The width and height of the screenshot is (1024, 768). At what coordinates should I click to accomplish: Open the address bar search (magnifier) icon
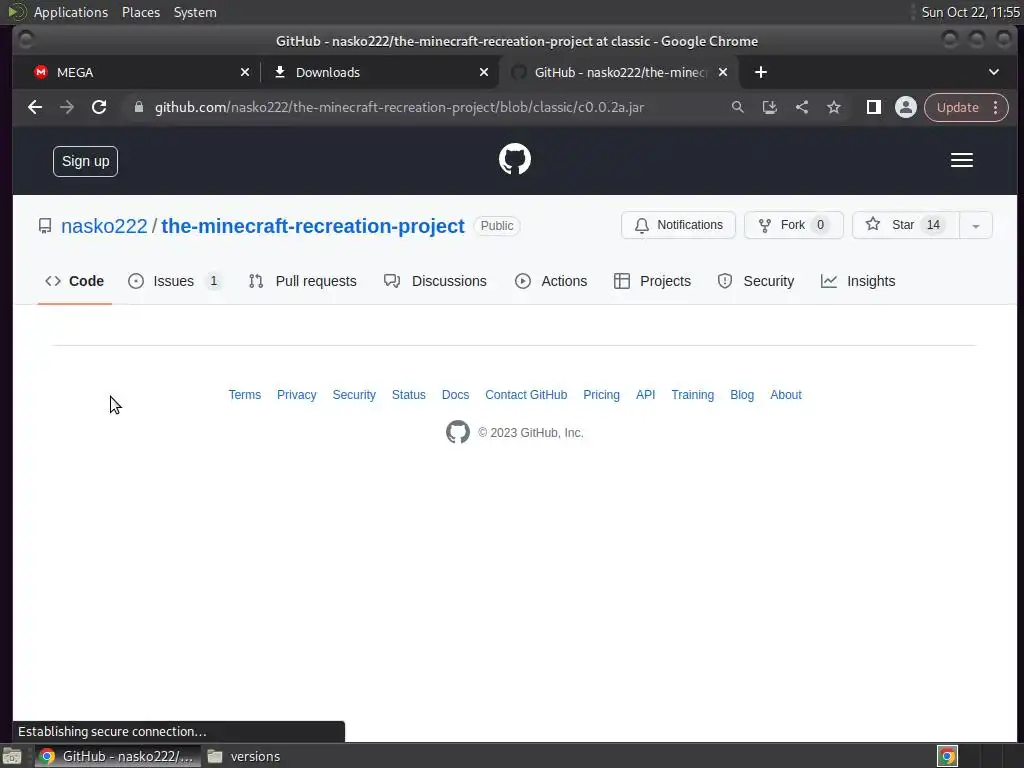pos(737,107)
